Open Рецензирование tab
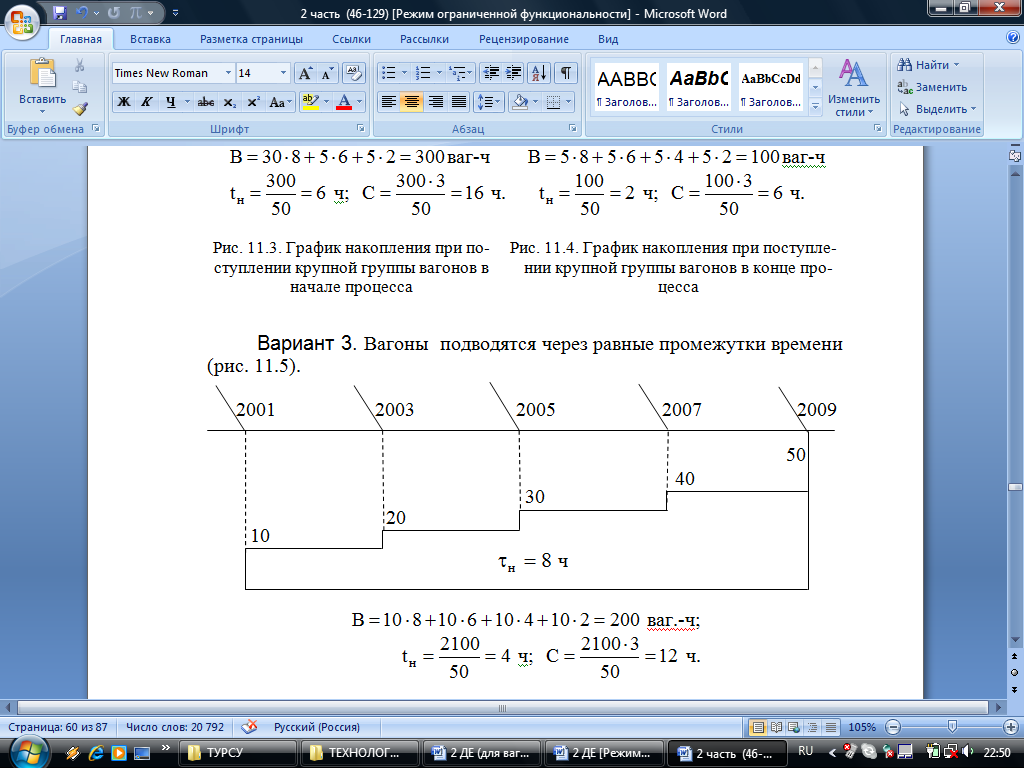The width and height of the screenshot is (1024, 768). [524, 39]
